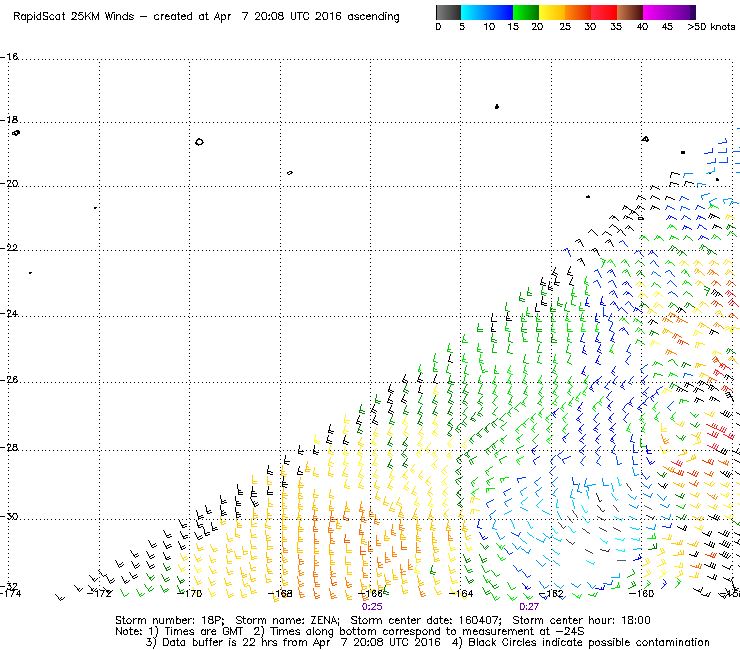Click the 'Times are GMT' note
This screenshot has height=650, width=740.
204,632
